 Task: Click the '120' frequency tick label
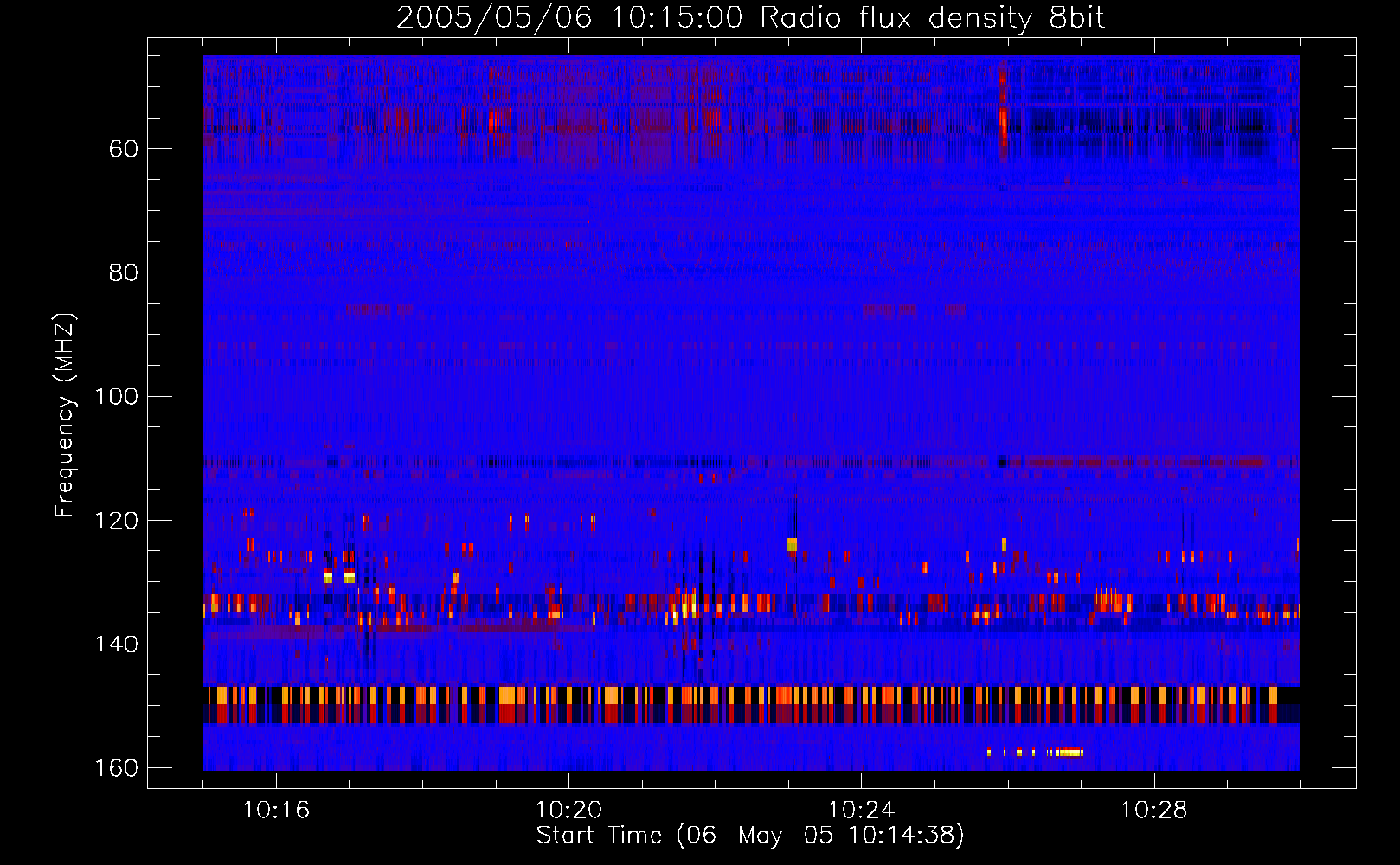tap(116, 520)
